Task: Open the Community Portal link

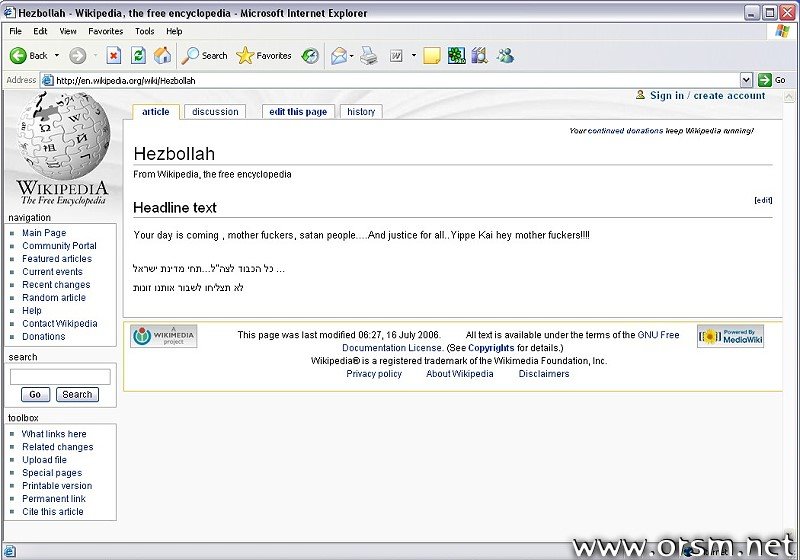Action: (59, 246)
